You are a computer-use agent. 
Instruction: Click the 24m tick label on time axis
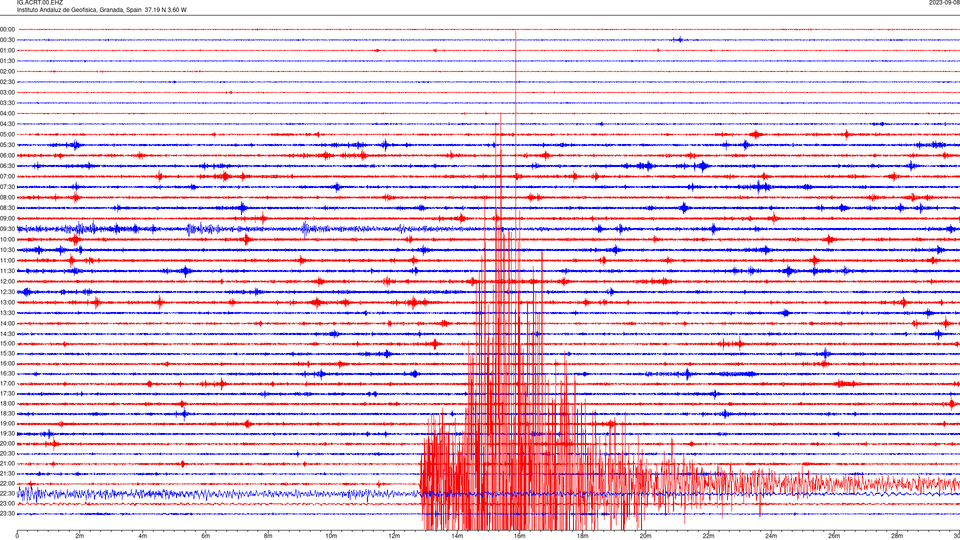point(771,536)
